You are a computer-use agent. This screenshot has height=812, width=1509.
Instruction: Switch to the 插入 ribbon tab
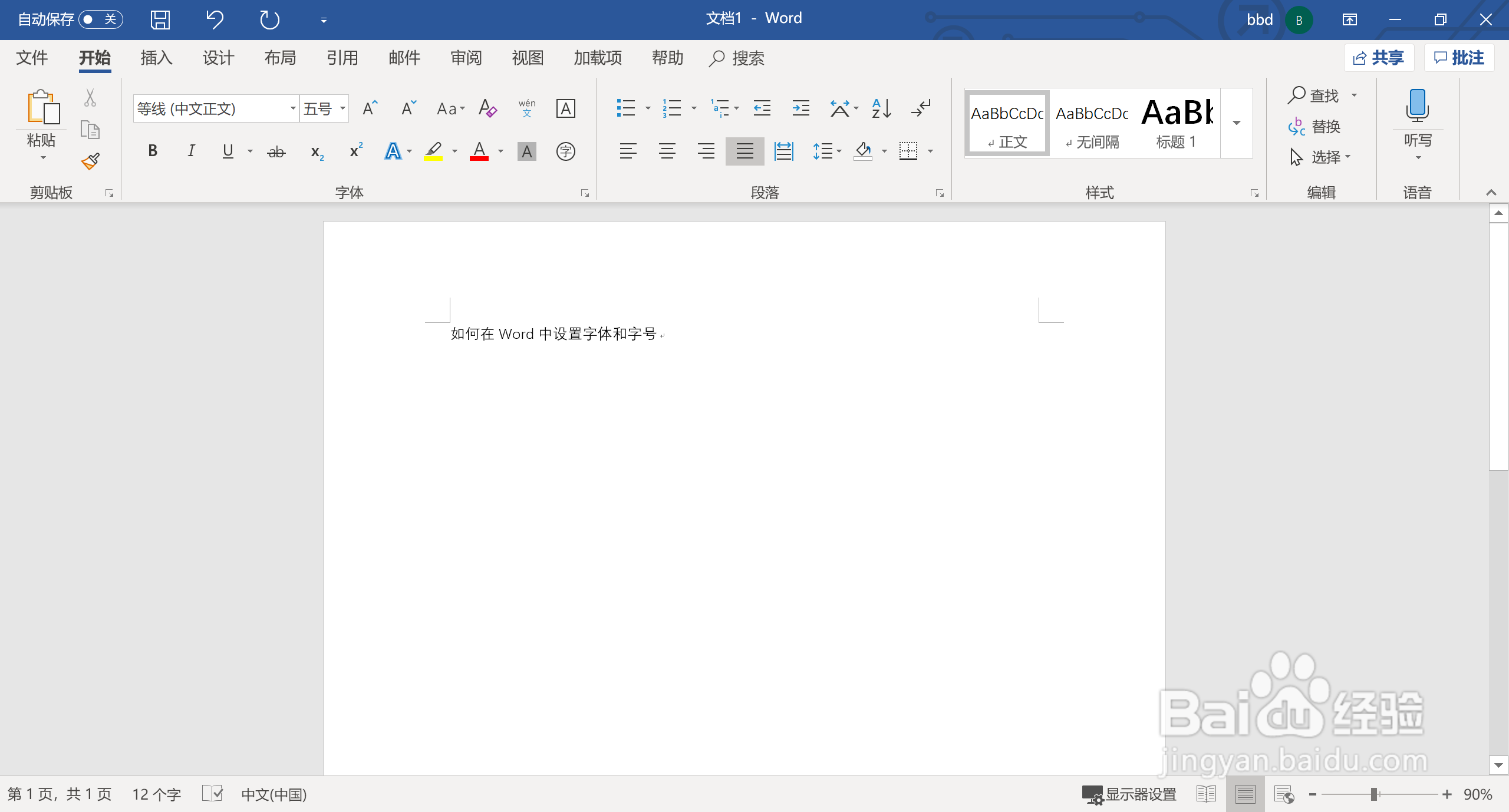(156, 58)
